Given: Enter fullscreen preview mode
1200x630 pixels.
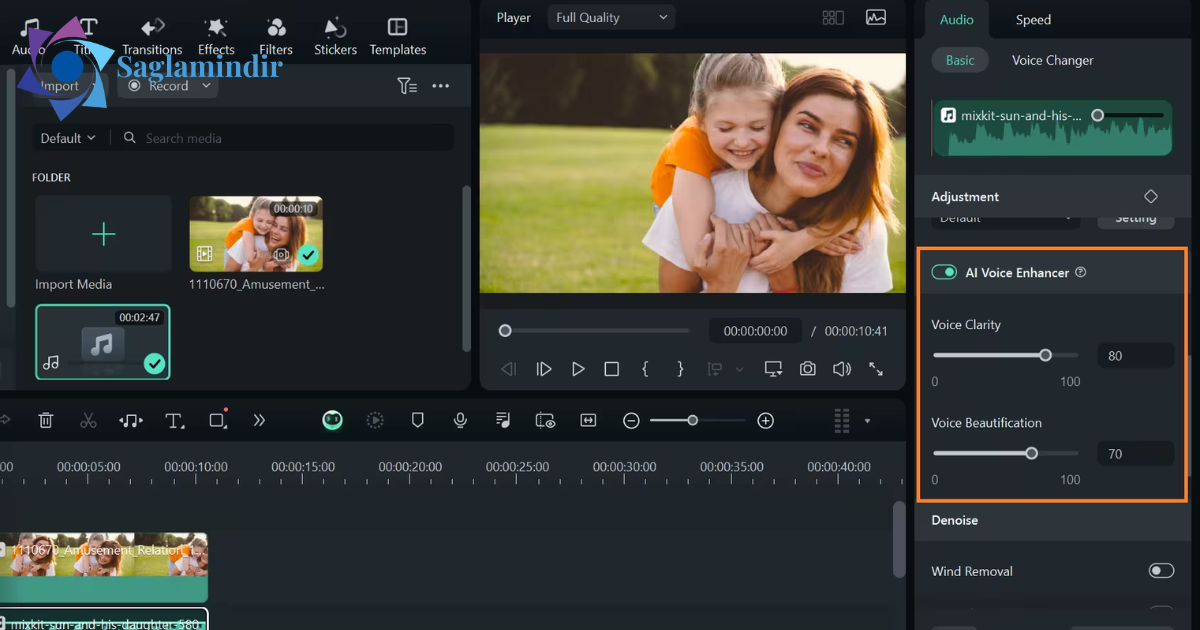Looking at the screenshot, I should tap(876, 369).
